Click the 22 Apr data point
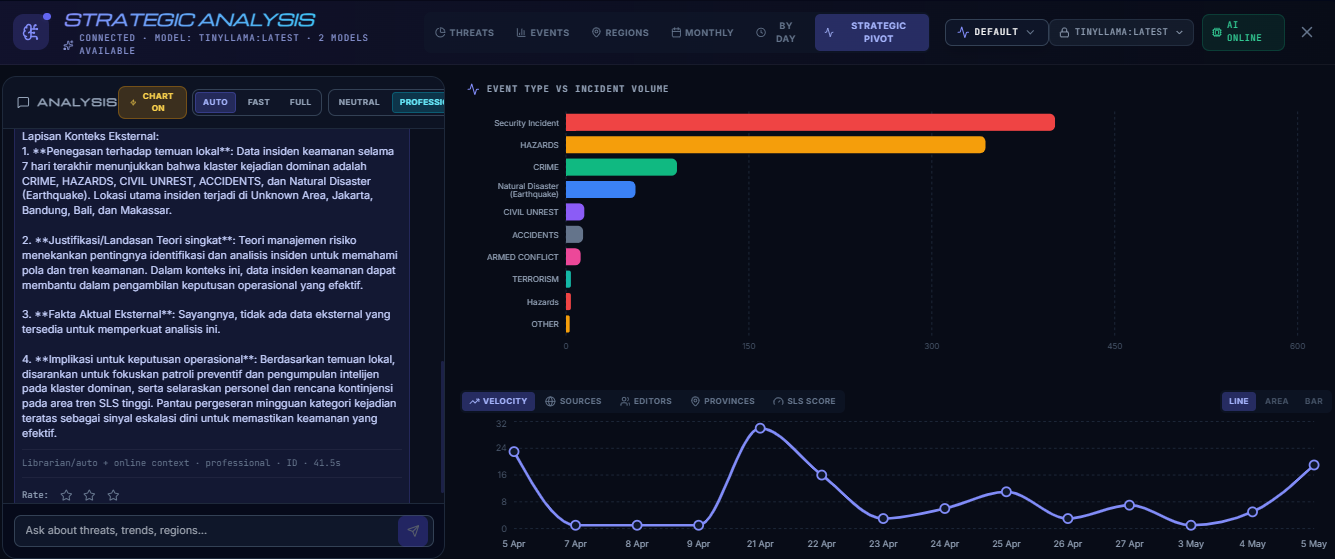1335x559 pixels. click(822, 474)
